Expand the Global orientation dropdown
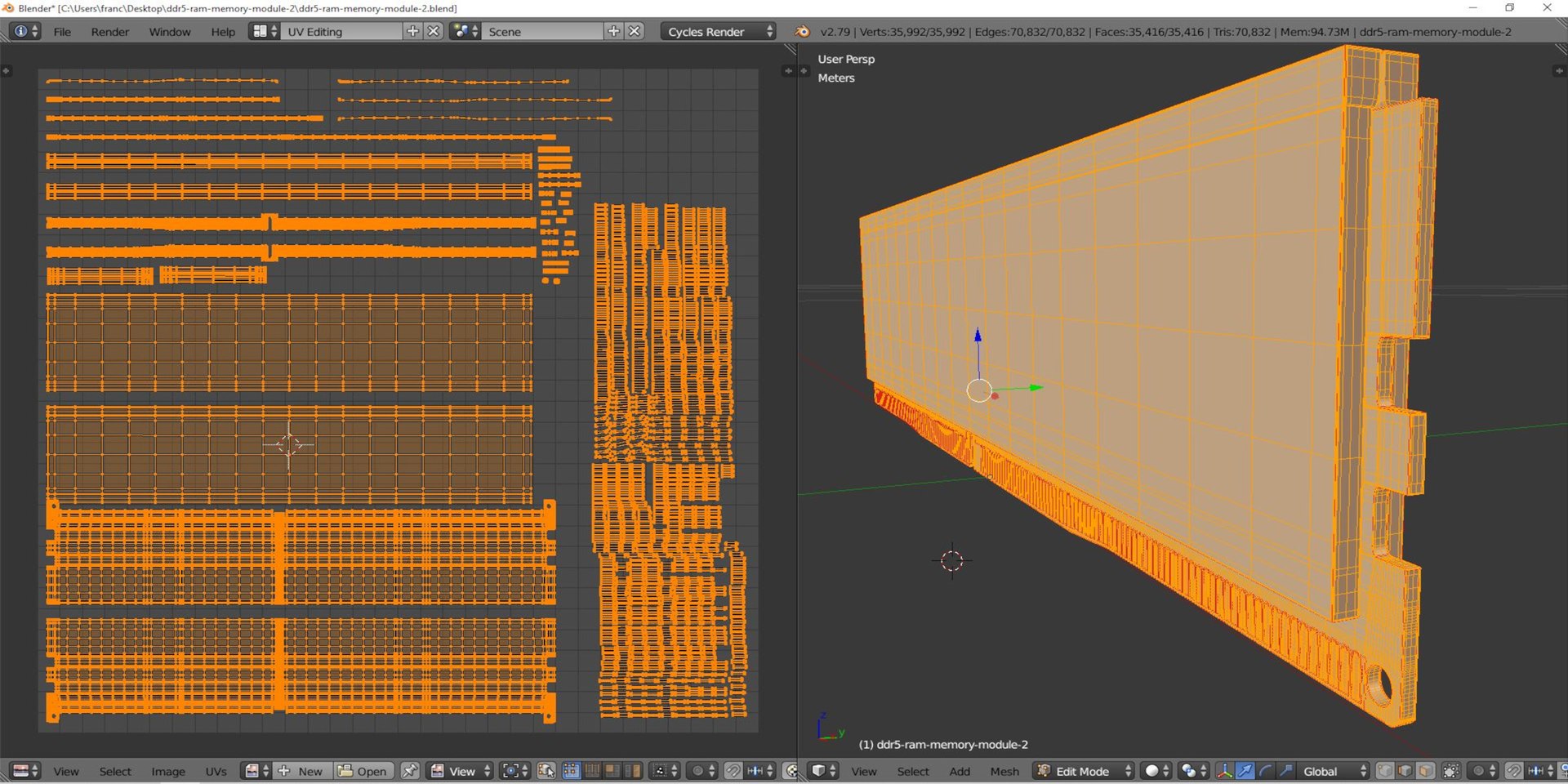Screen dimensions: 1568x784 click(x=1333, y=771)
